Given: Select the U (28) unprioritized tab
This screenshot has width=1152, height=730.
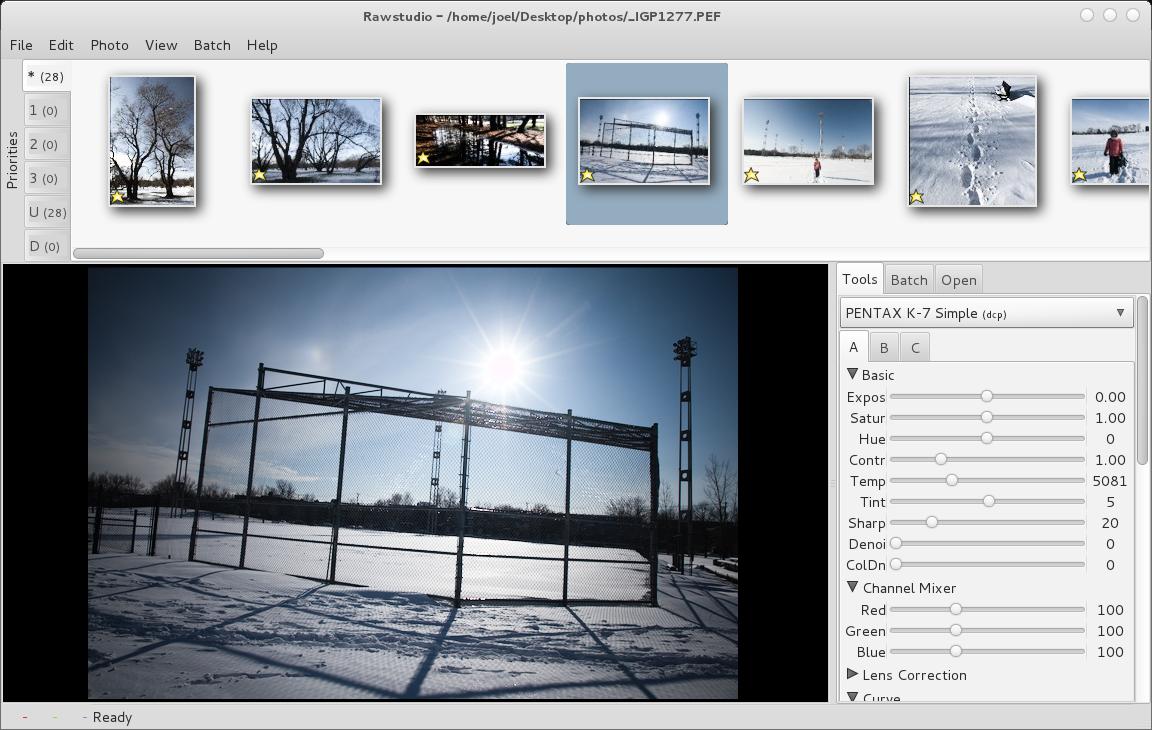Looking at the screenshot, I should [x=46, y=213].
